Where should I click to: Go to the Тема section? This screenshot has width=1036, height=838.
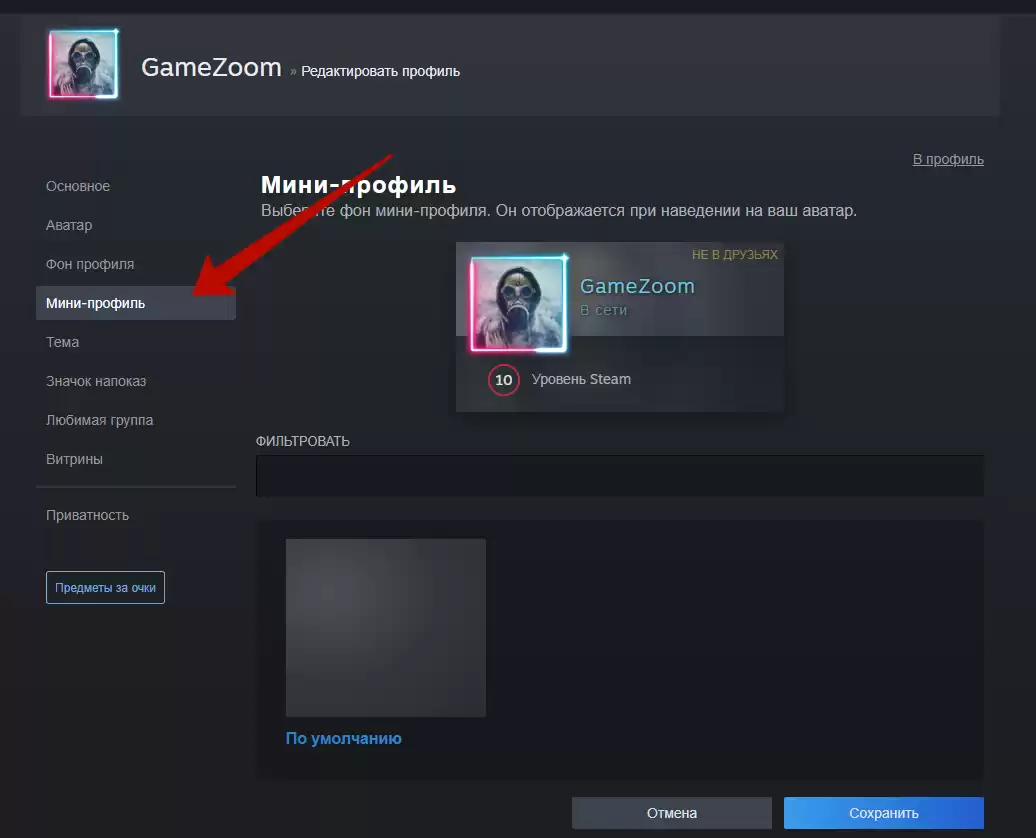62,342
